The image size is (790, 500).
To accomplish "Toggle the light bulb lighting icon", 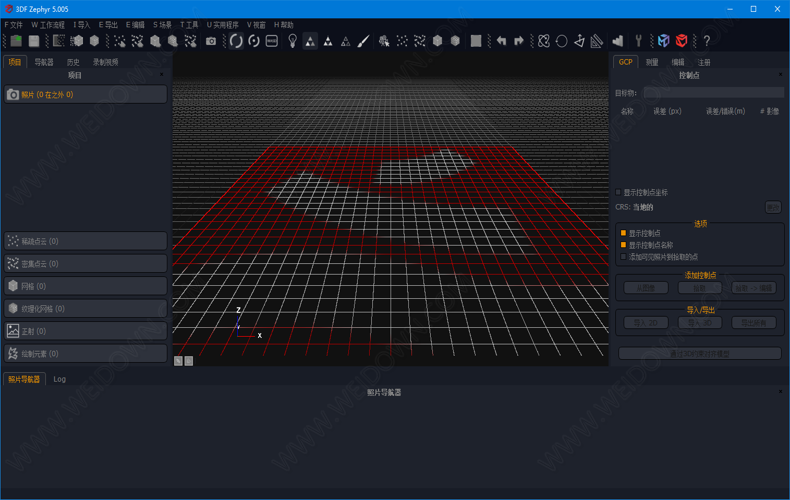I will (292, 41).
